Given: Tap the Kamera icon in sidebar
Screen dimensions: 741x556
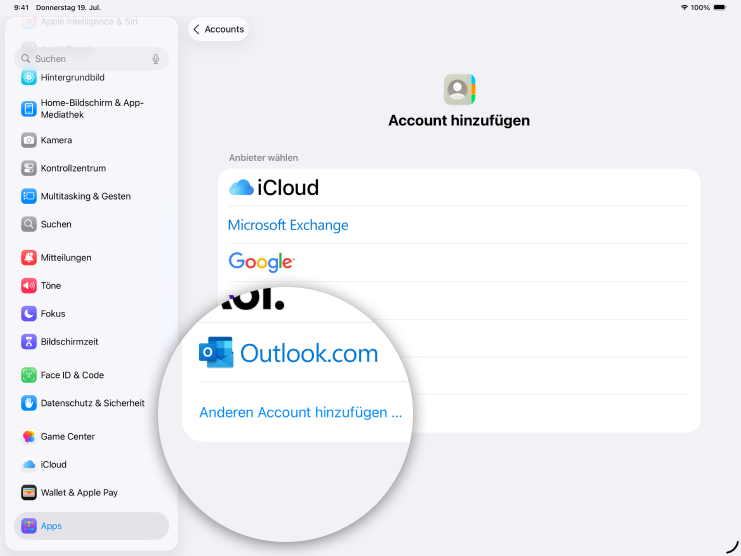Looking at the screenshot, I should pos(29,140).
